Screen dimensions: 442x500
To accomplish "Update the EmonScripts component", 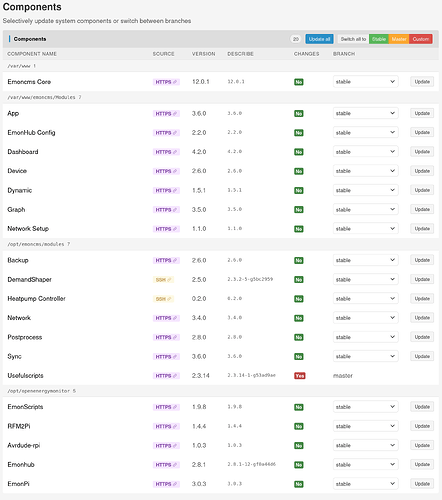I will (422, 407).
